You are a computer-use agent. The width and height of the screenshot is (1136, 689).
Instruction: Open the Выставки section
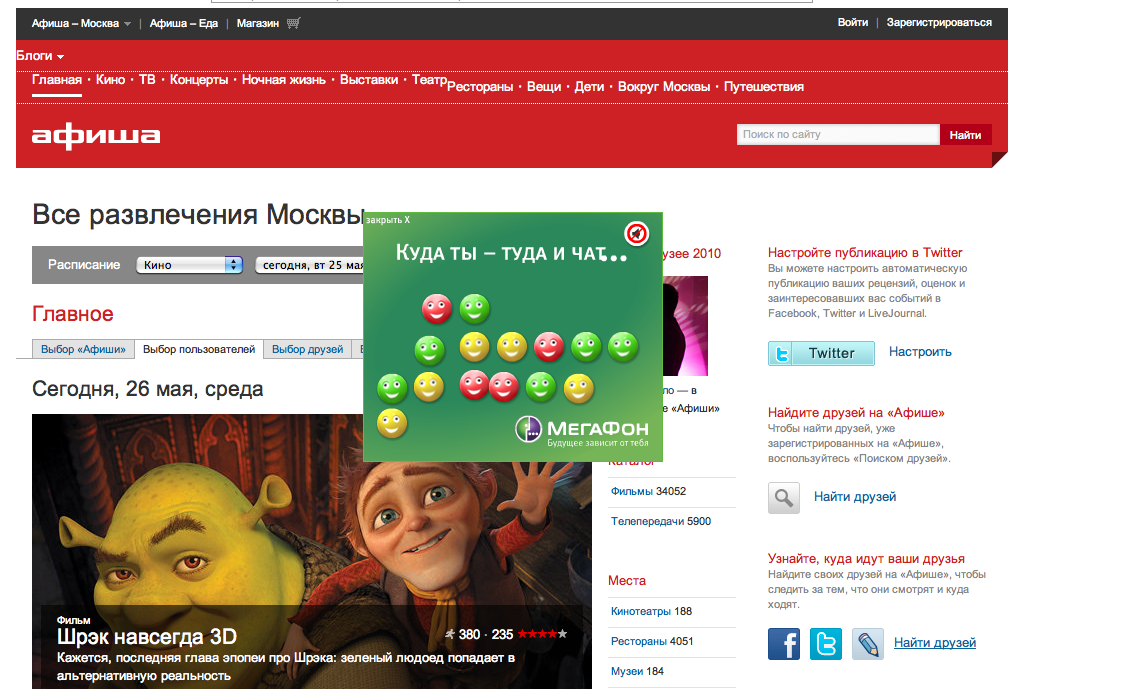pyautogui.click(x=369, y=80)
